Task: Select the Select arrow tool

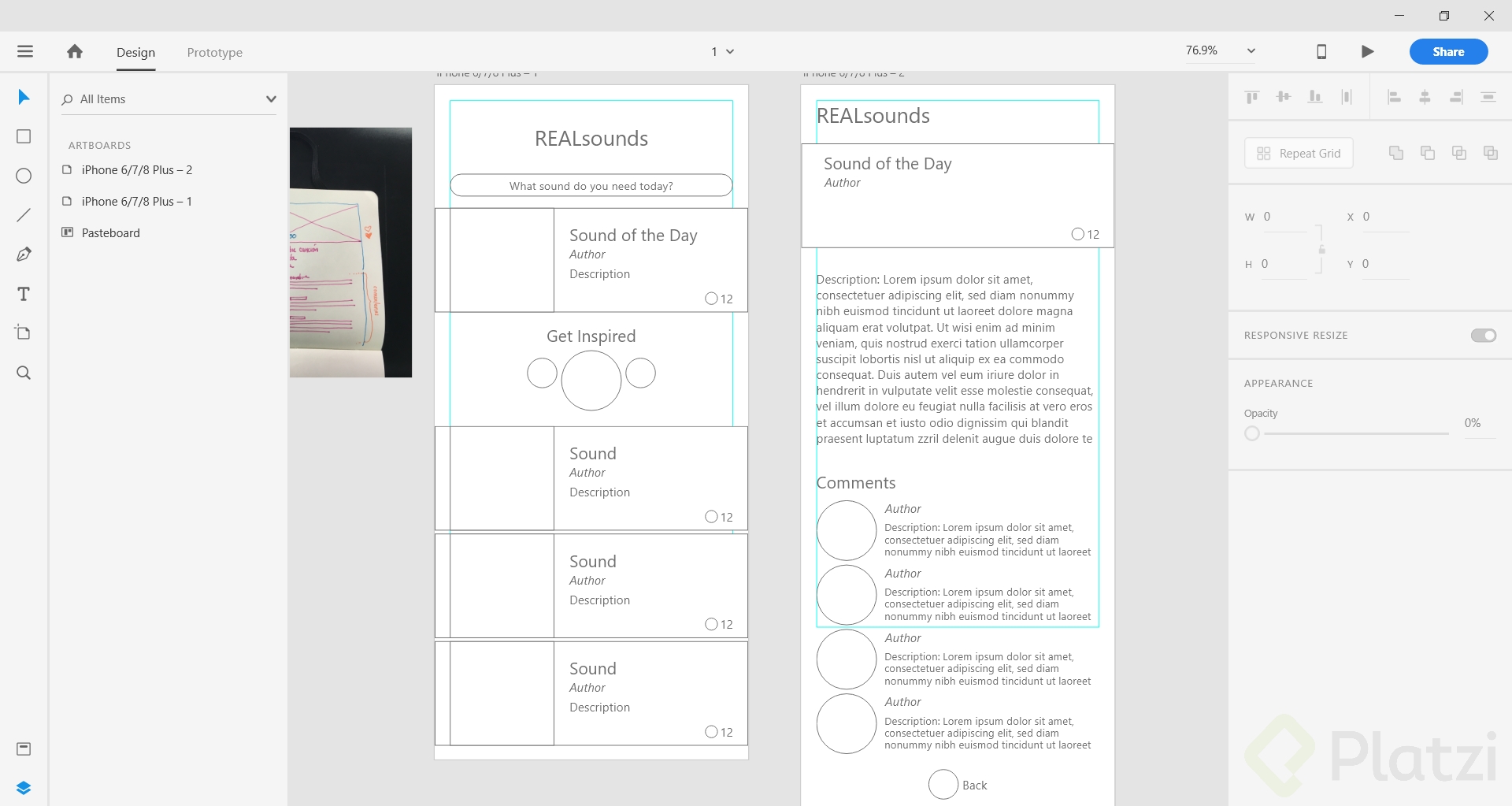Action: (24, 97)
